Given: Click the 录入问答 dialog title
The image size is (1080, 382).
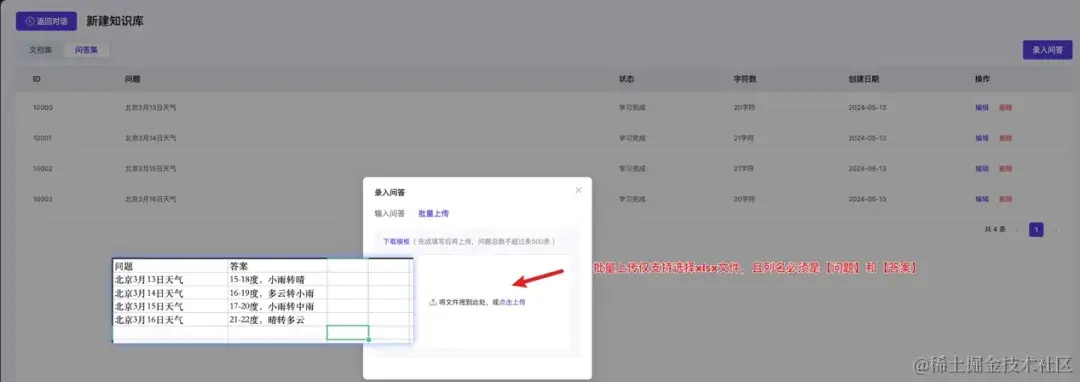Looking at the screenshot, I should (389, 193).
